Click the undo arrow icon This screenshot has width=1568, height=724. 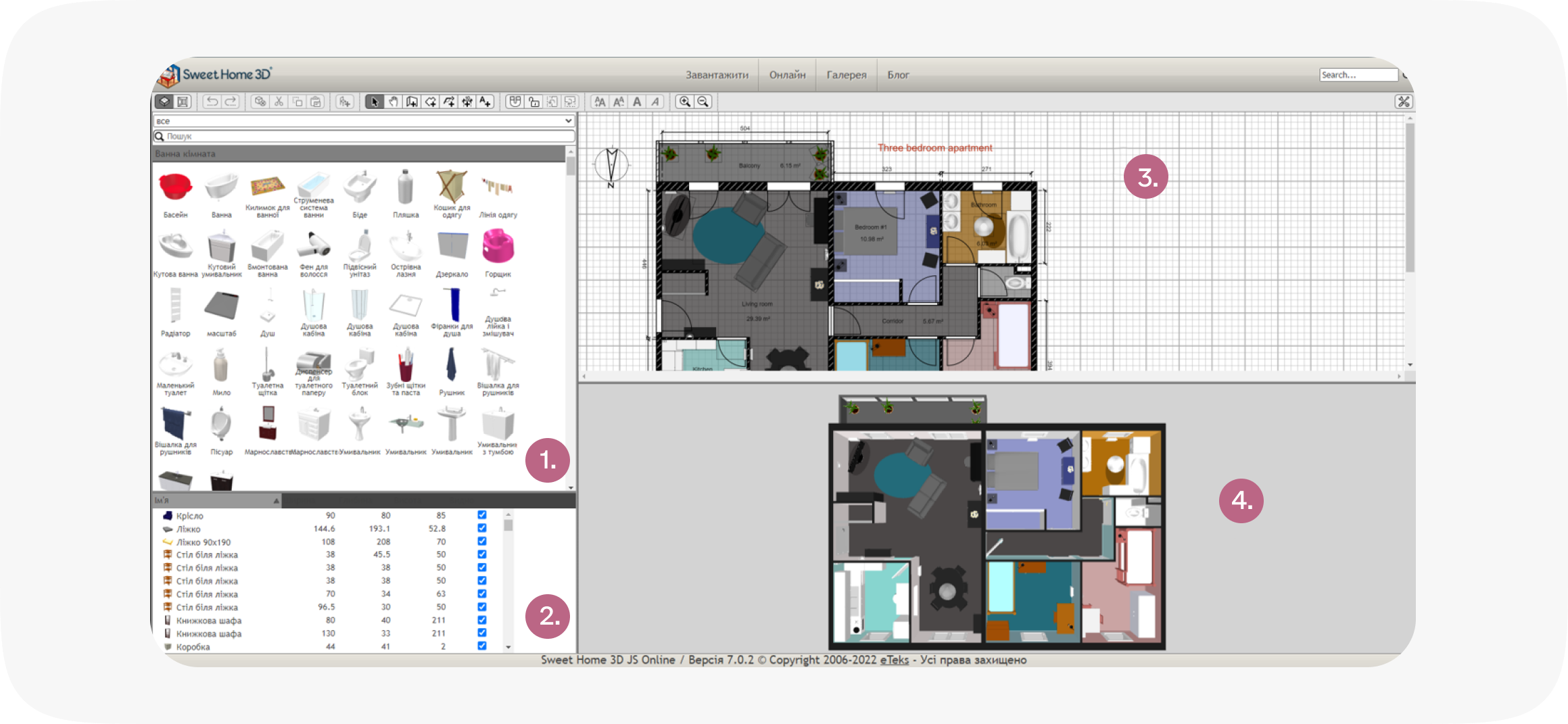click(x=212, y=102)
